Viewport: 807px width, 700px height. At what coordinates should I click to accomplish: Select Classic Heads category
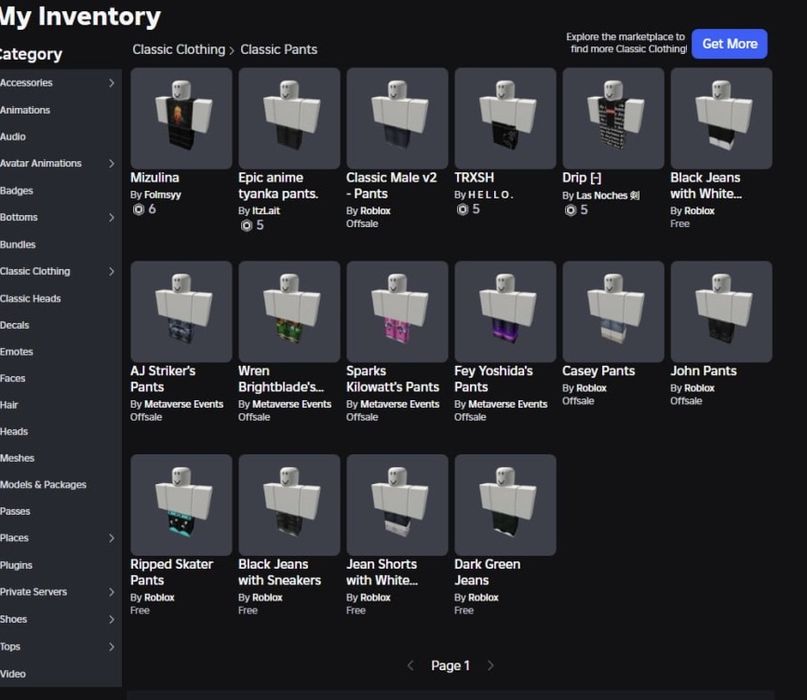[x=30, y=299]
